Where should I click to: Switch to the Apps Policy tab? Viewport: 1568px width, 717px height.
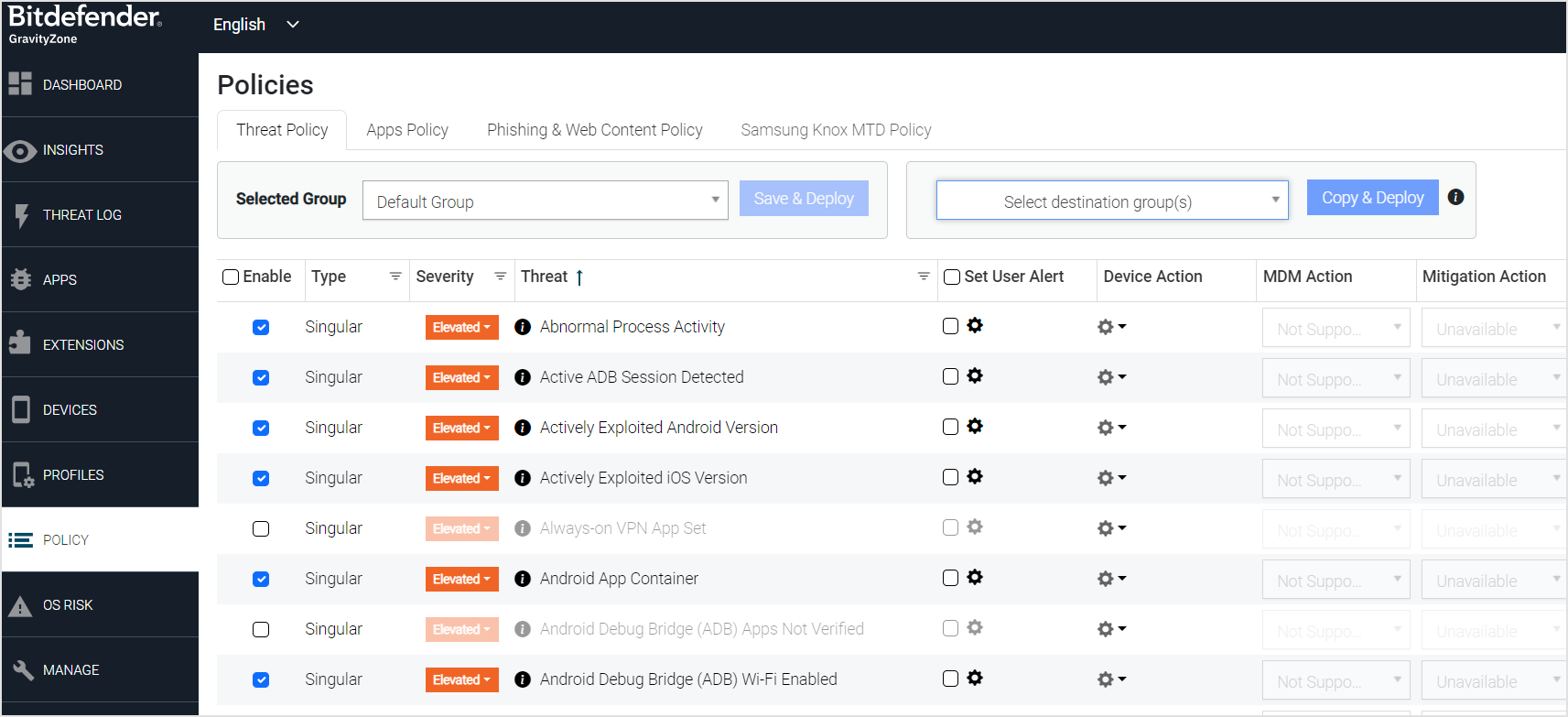pos(407,130)
